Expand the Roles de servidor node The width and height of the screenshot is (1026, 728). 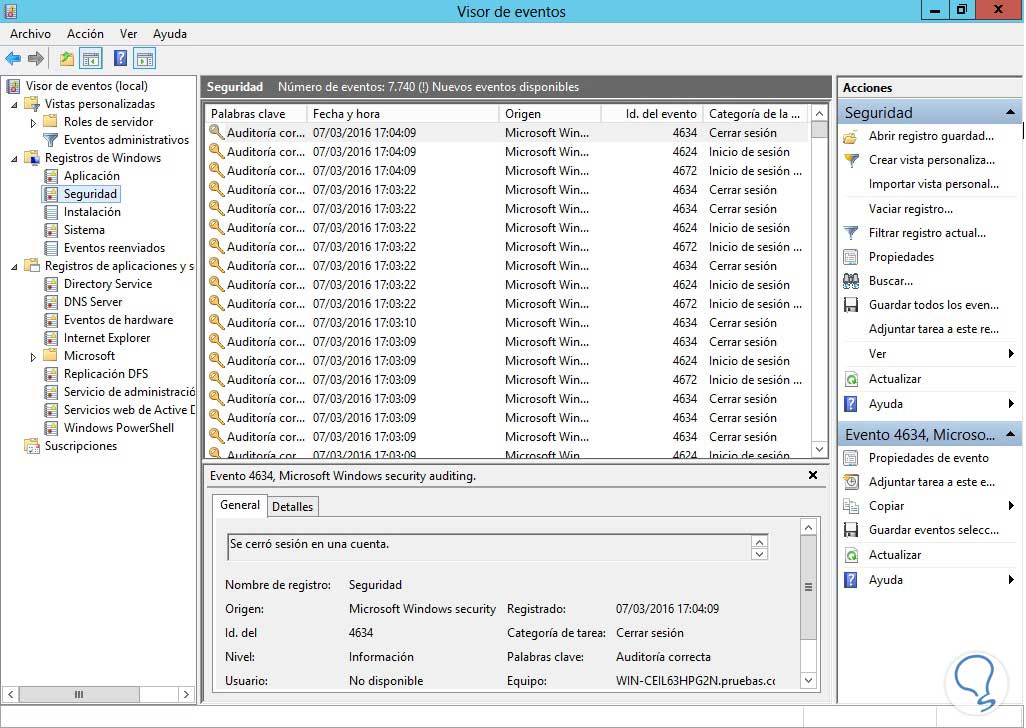(x=33, y=122)
